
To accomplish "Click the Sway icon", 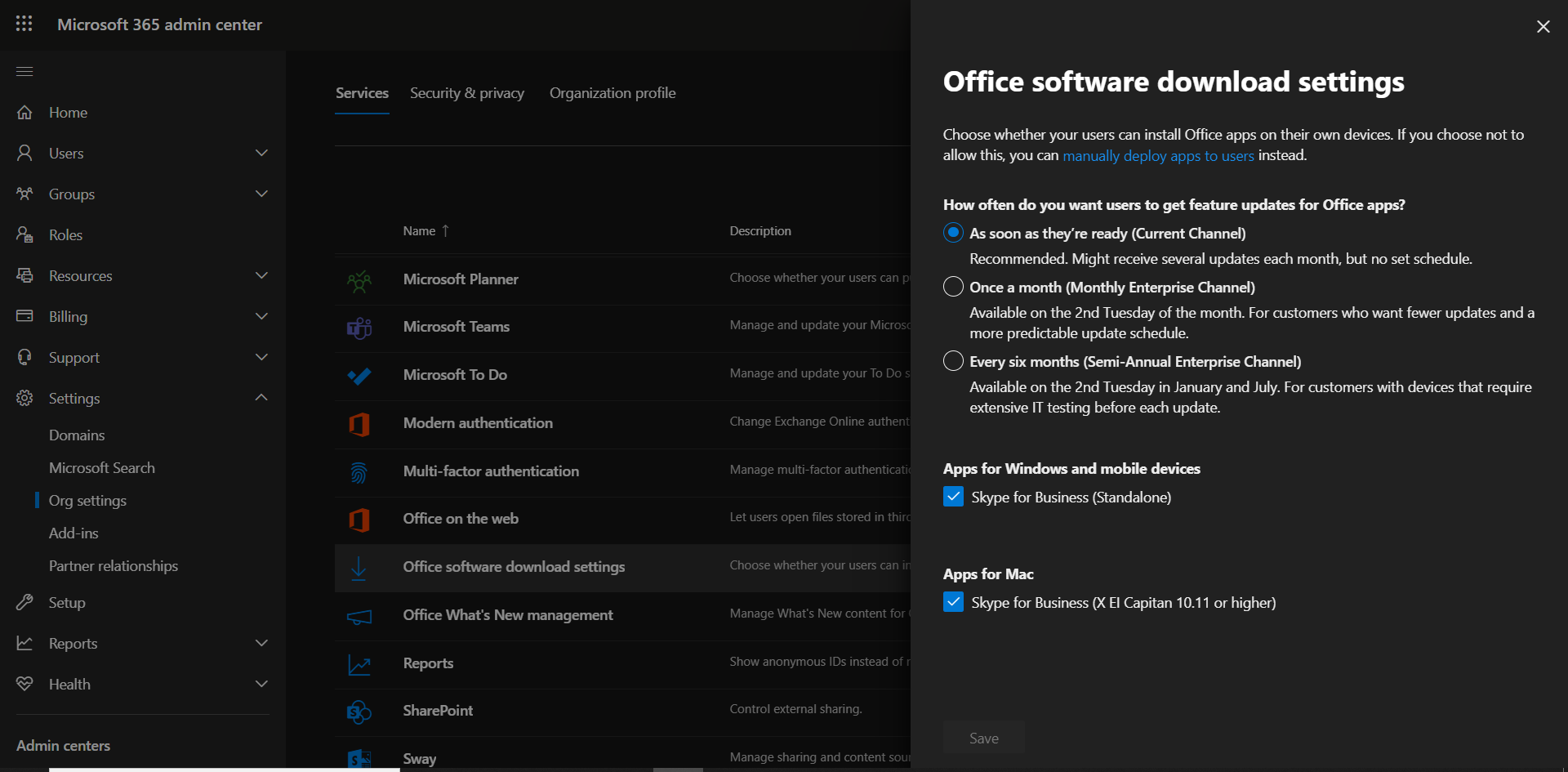I will [x=359, y=759].
